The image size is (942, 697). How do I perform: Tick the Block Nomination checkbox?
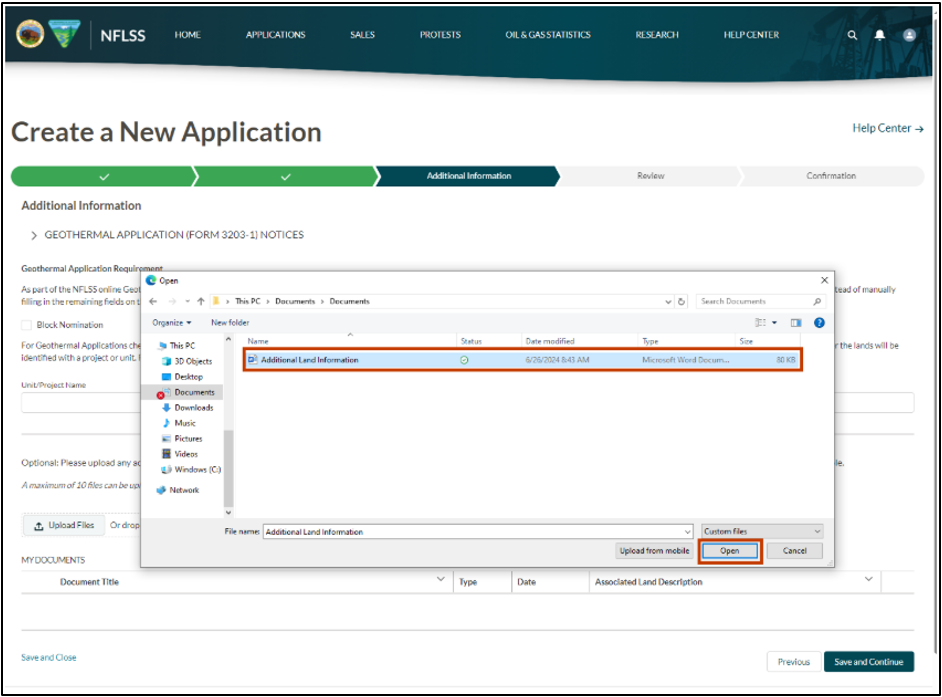coord(26,325)
